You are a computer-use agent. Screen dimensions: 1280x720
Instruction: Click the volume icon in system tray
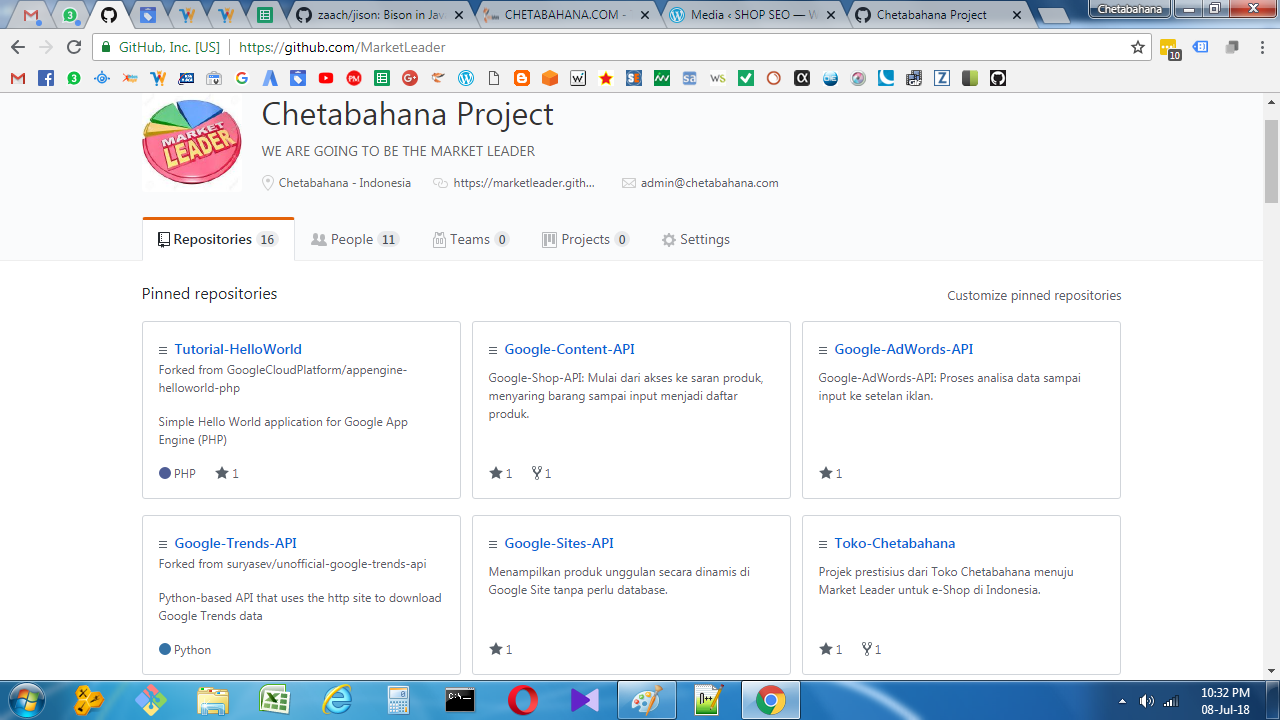tap(1147, 701)
